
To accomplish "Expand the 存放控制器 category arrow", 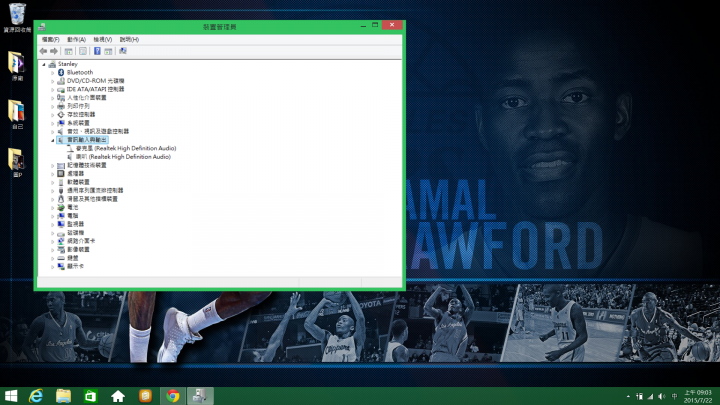I will point(52,115).
